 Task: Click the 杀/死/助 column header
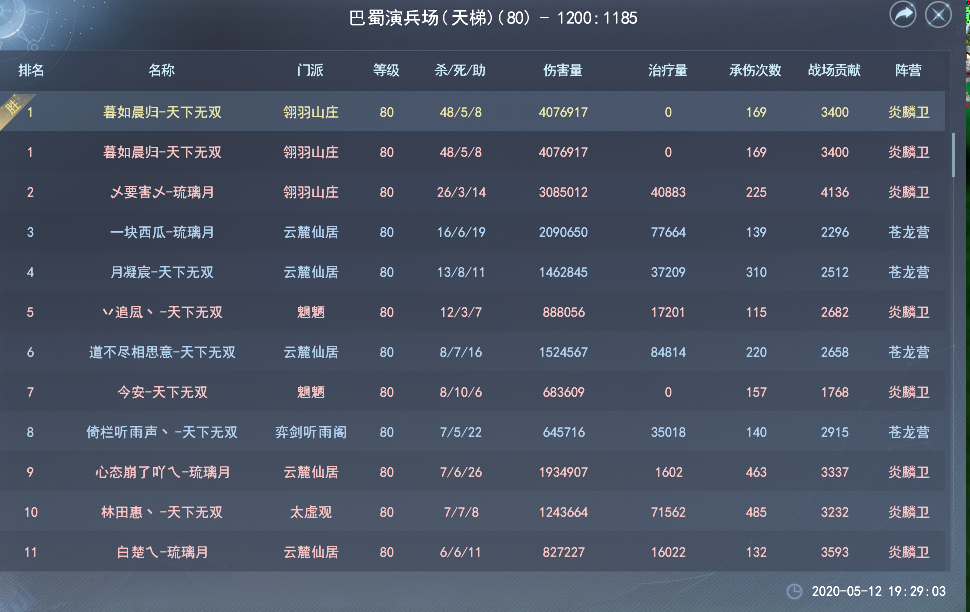point(460,71)
